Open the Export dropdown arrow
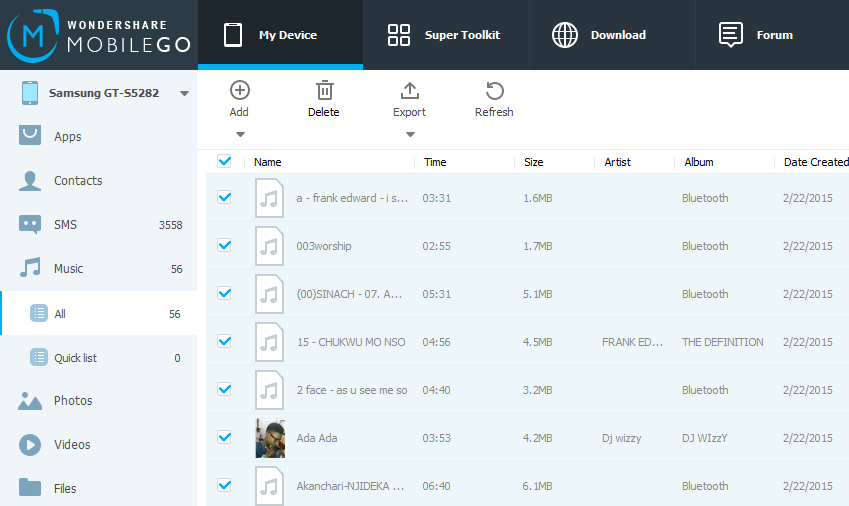Viewport: 849px width, 506px height. 409,134
